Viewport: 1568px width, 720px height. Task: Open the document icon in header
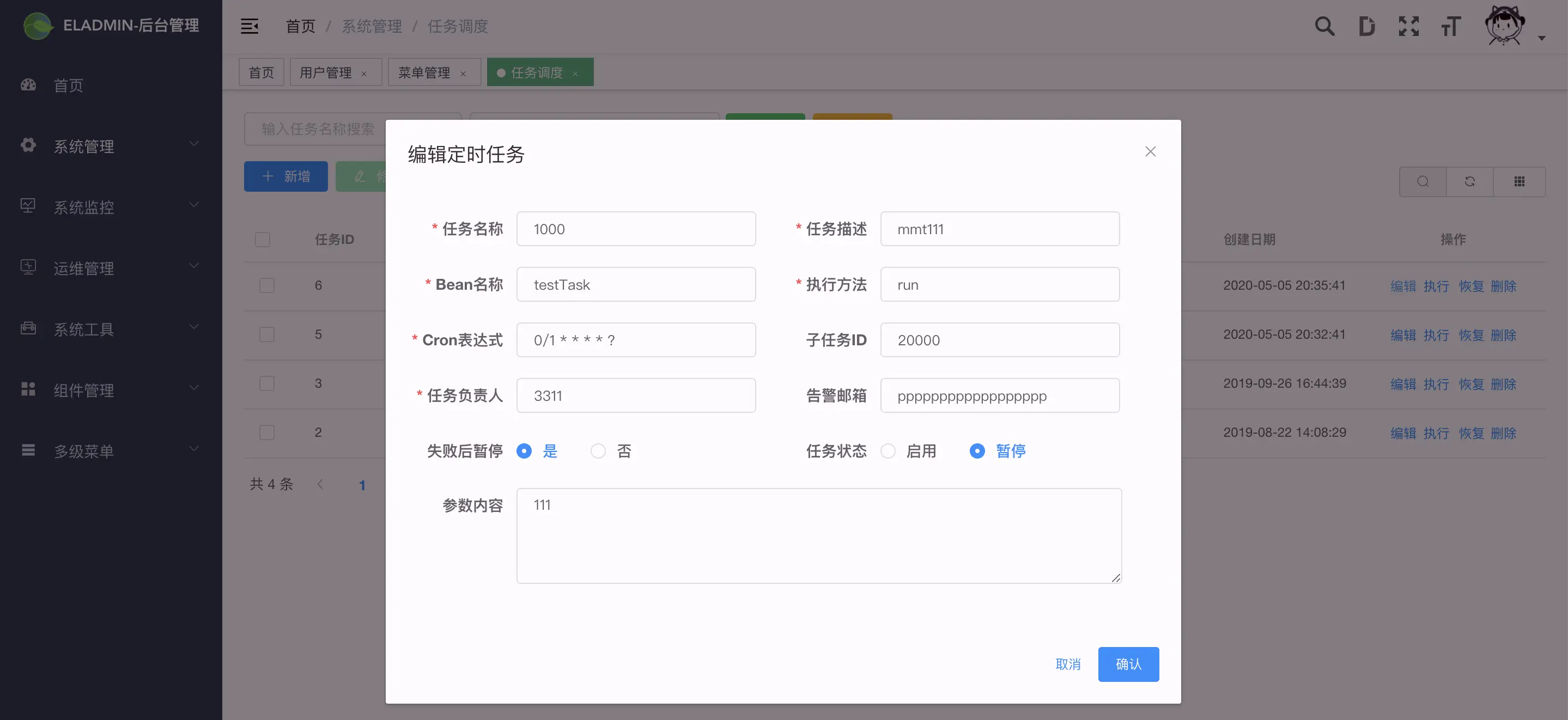(x=1366, y=26)
